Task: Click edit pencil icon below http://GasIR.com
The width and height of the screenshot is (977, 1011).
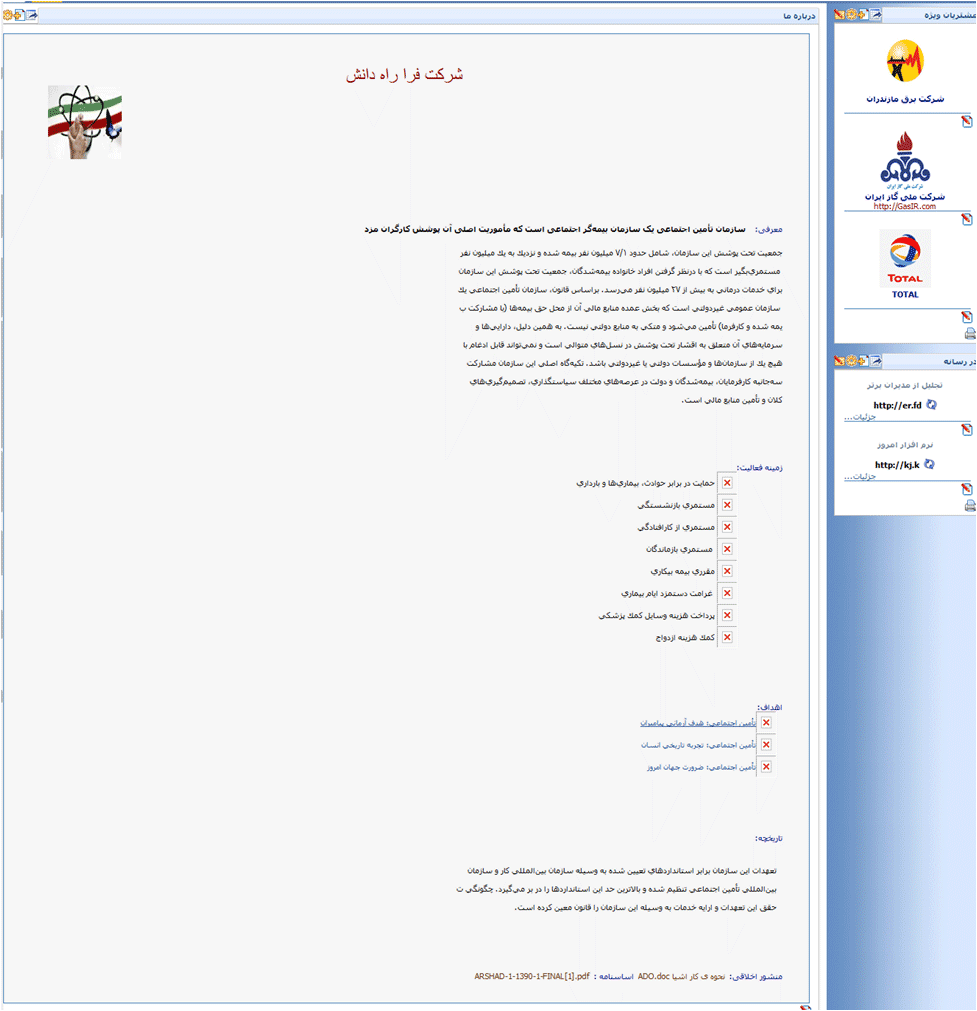Action: click(967, 219)
